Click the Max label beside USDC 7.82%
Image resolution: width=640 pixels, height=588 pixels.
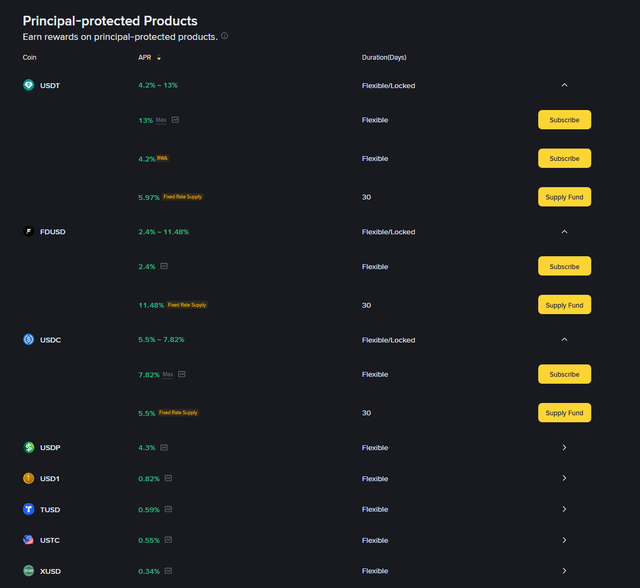point(167,374)
